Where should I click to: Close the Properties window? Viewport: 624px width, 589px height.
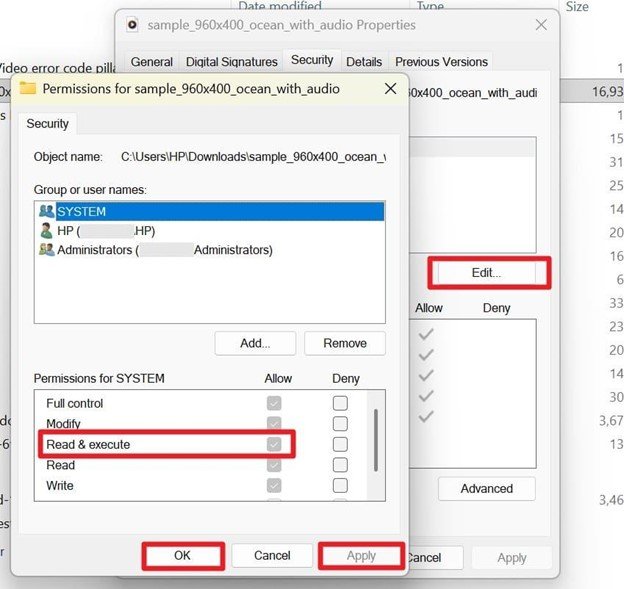541,25
